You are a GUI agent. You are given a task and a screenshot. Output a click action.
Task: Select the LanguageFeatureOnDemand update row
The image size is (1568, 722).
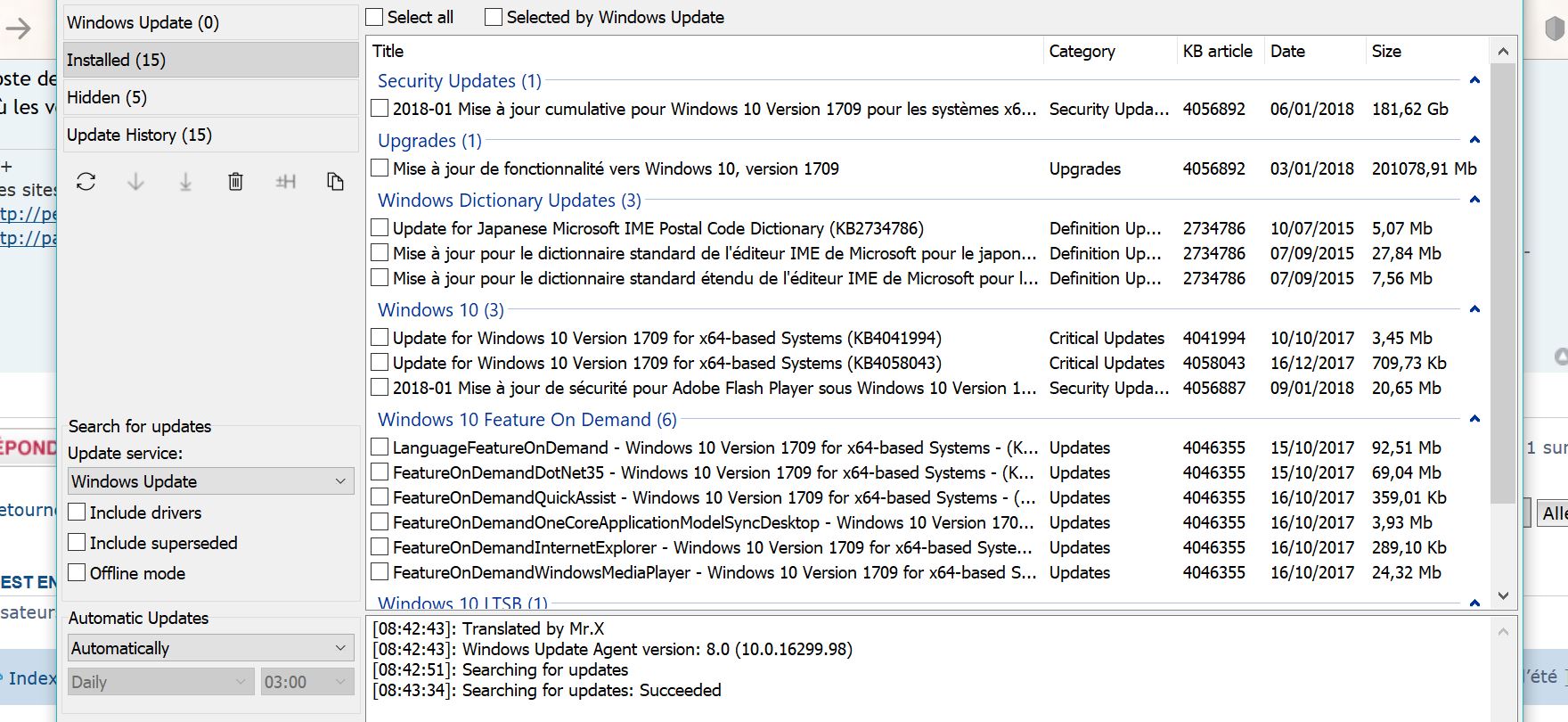pyautogui.click(x=927, y=447)
